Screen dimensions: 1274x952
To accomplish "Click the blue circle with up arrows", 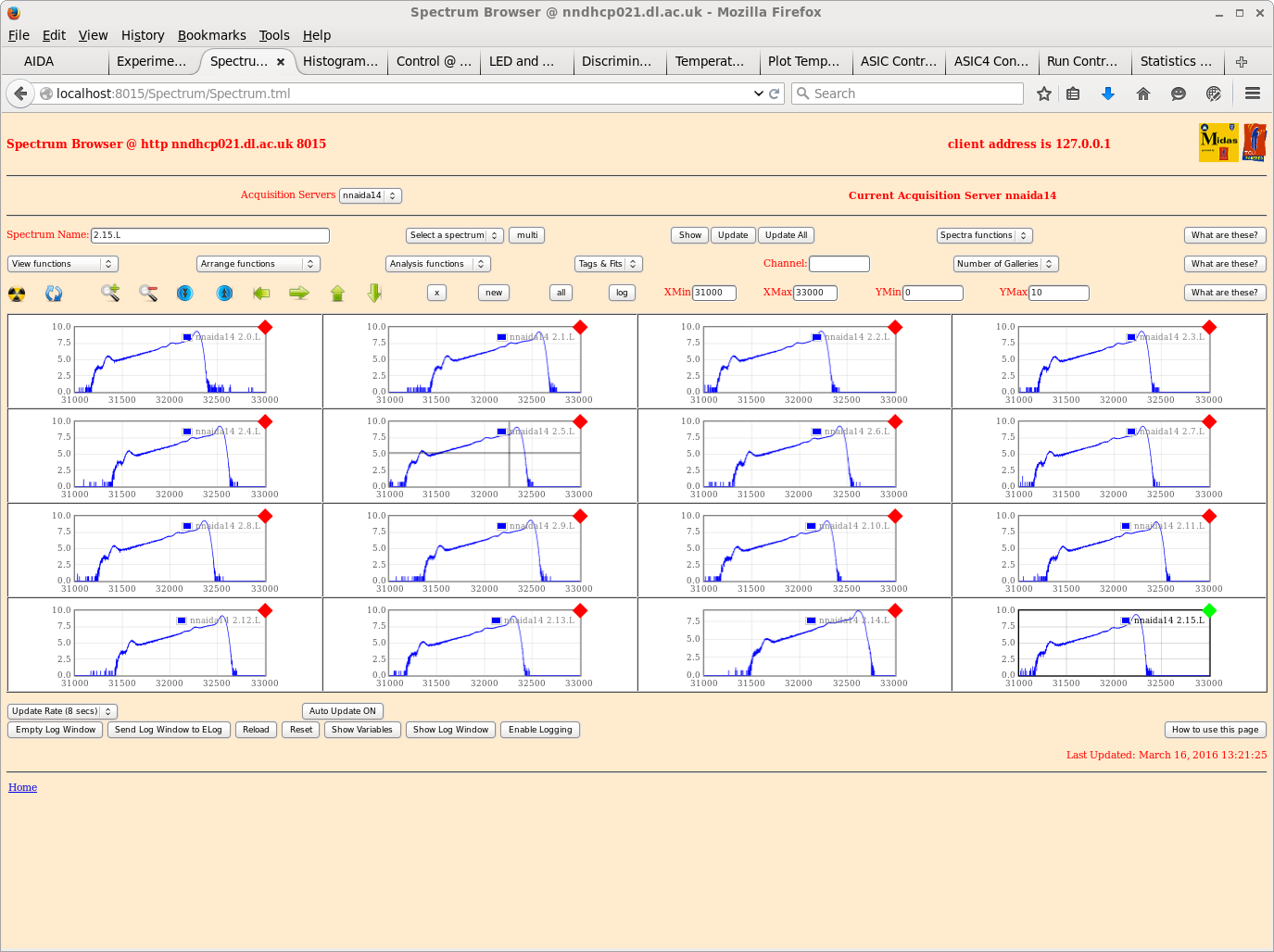I will pyautogui.click(x=224, y=294).
